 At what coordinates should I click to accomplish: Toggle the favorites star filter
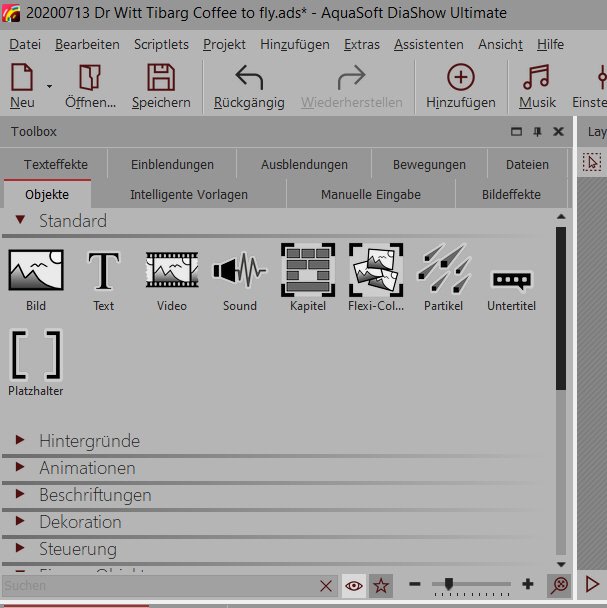coord(380,586)
